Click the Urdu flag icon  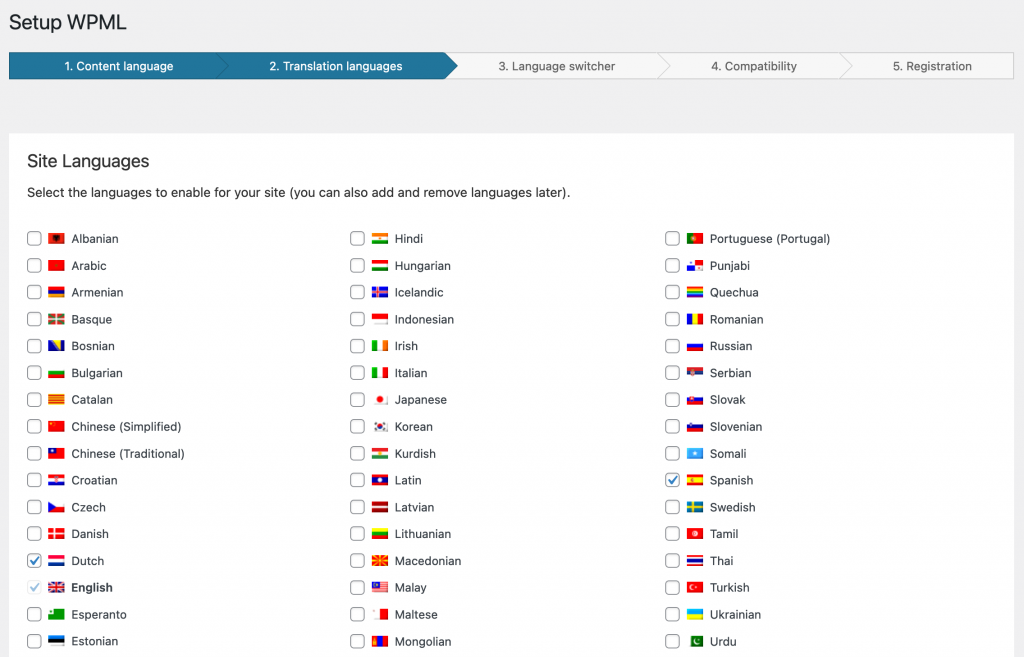click(x=695, y=641)
